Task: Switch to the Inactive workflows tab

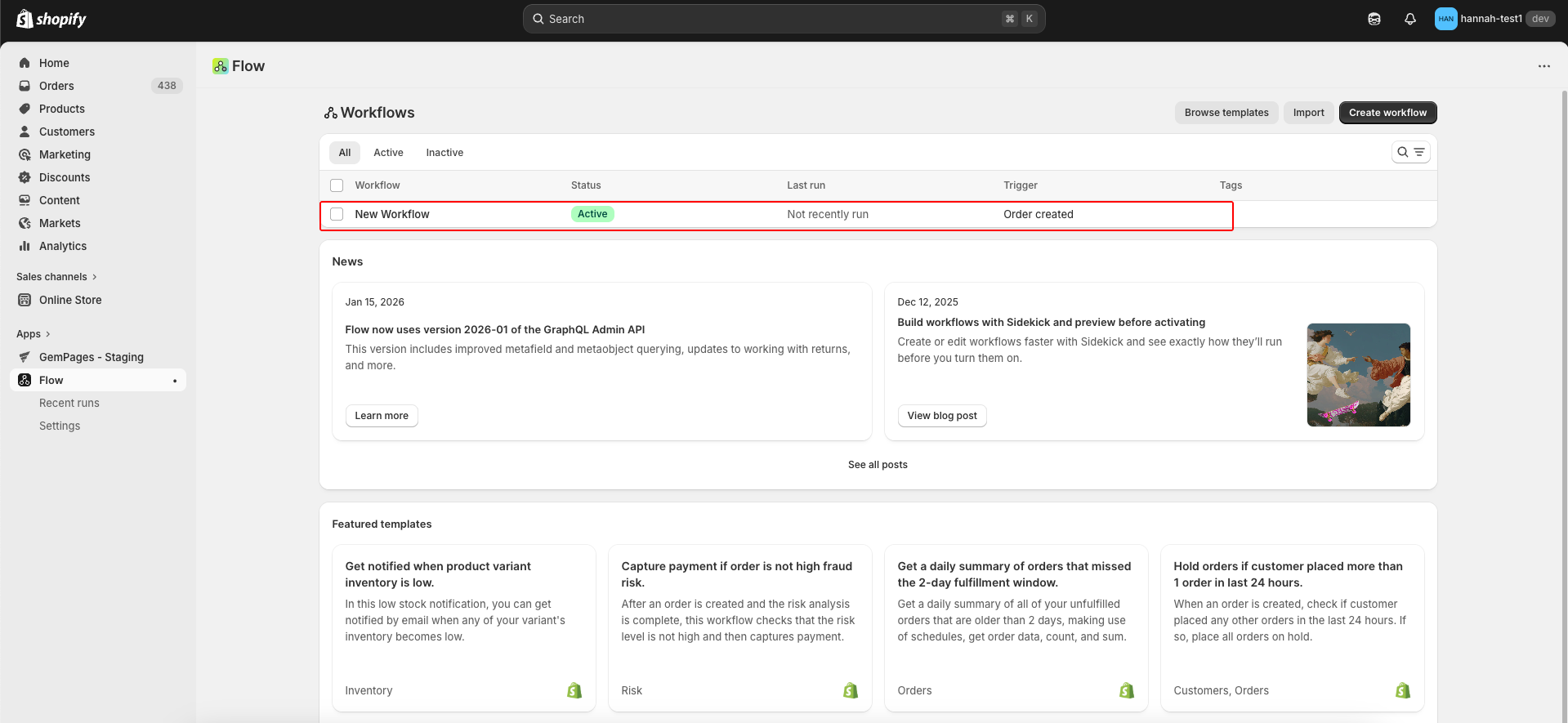Action: (444, 153)
